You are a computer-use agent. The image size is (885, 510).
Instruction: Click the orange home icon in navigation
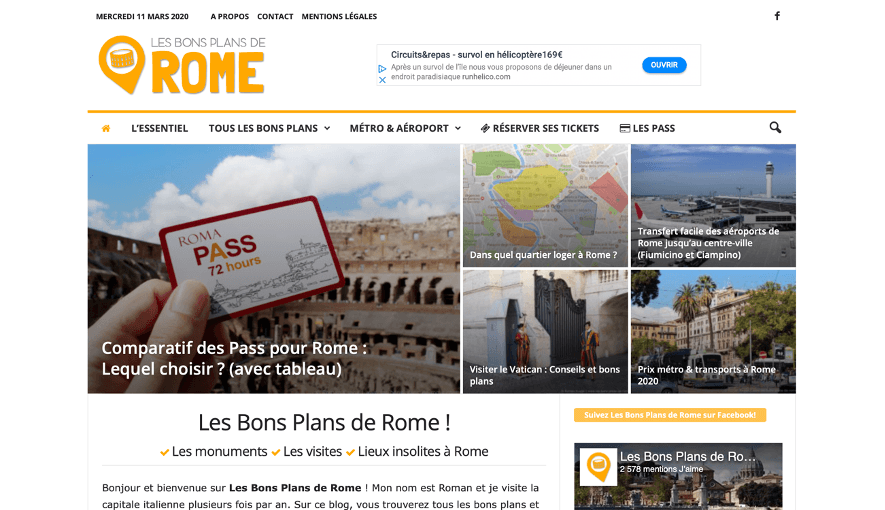(x=106, y=128)
